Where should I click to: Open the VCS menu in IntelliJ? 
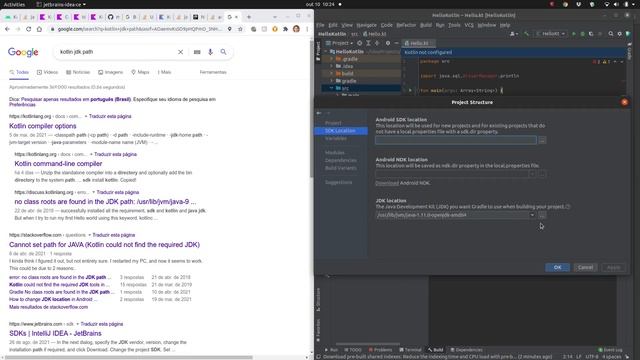[469, 25]
